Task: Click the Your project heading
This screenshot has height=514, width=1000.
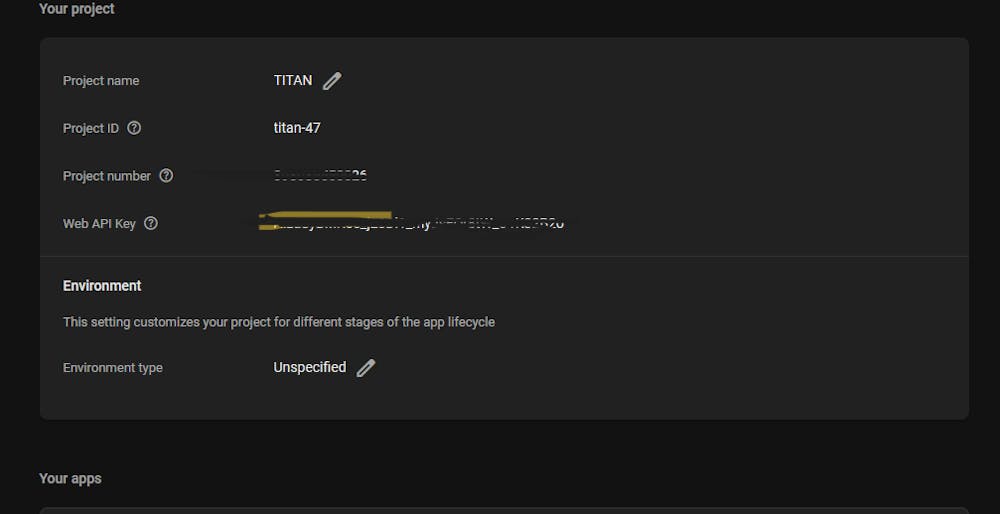Action: [x=77, y=9]
